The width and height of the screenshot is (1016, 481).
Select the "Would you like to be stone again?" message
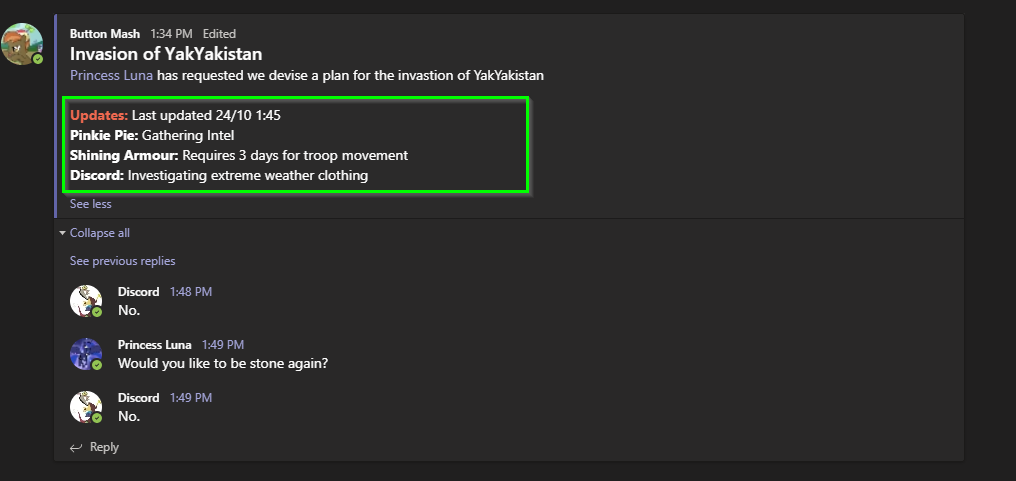[222, 363]
